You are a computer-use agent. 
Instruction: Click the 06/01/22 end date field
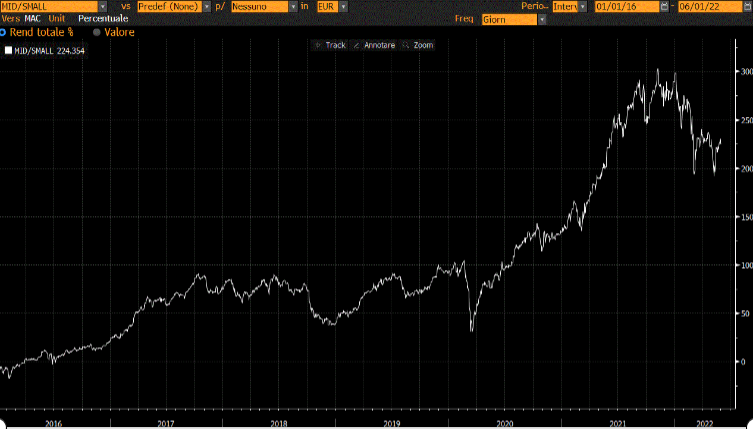(707, 6)
